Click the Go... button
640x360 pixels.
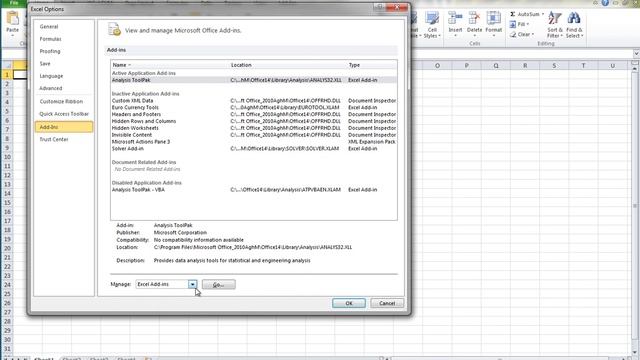(x=218, y=284)
